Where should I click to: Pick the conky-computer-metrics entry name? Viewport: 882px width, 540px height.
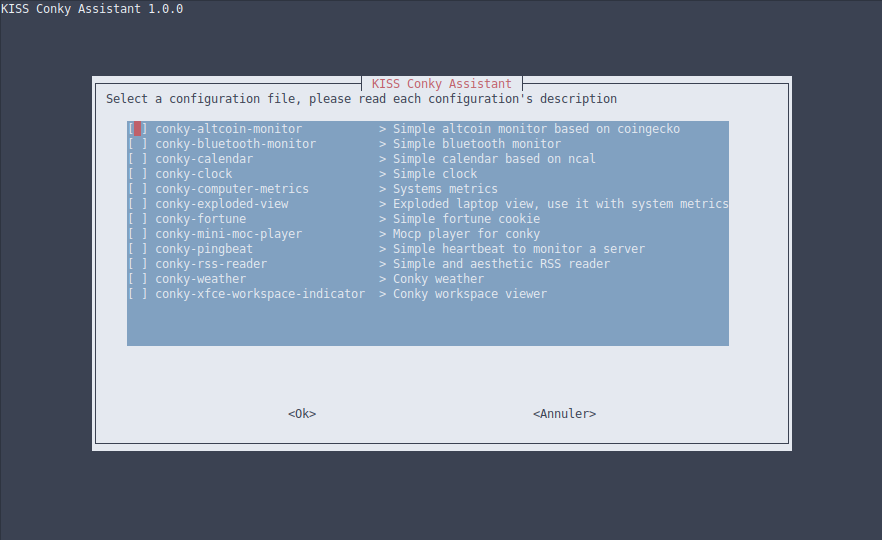232,189
